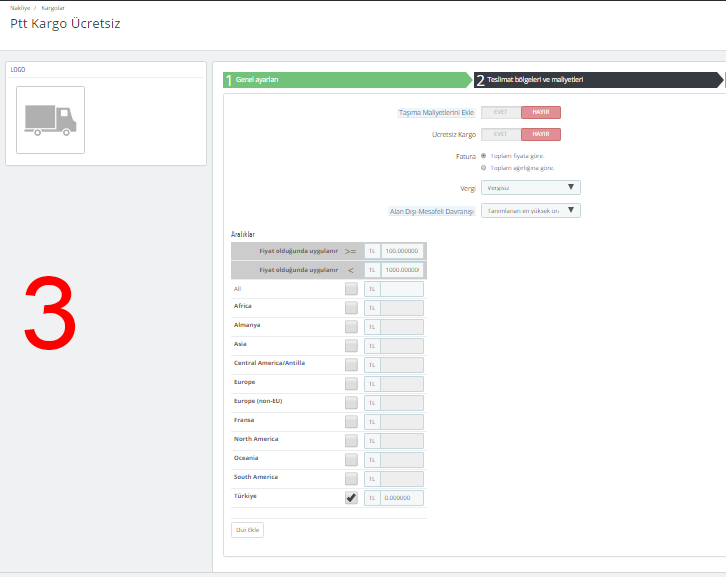Open Alan Dışı-Mesafeli Davranışı dropdown
Image resolution: width=726 pixels, height=577 pixels.
tap(531, 211)
